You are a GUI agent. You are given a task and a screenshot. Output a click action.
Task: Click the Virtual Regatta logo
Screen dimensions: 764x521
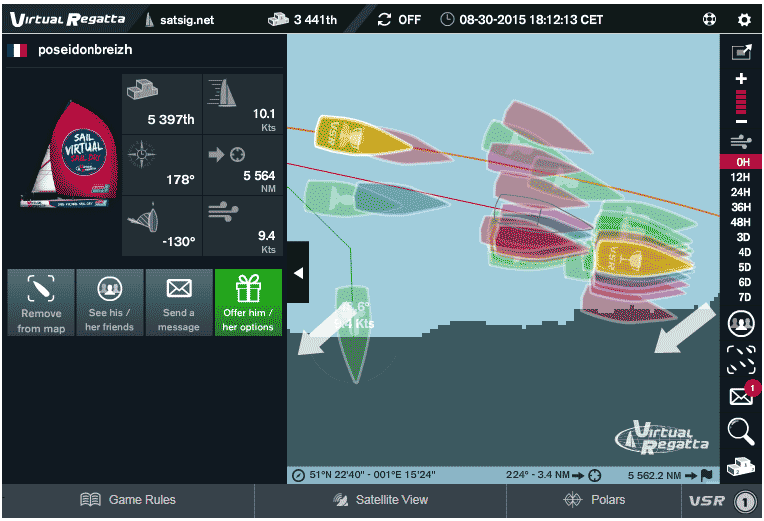click(x=67, y=19)
